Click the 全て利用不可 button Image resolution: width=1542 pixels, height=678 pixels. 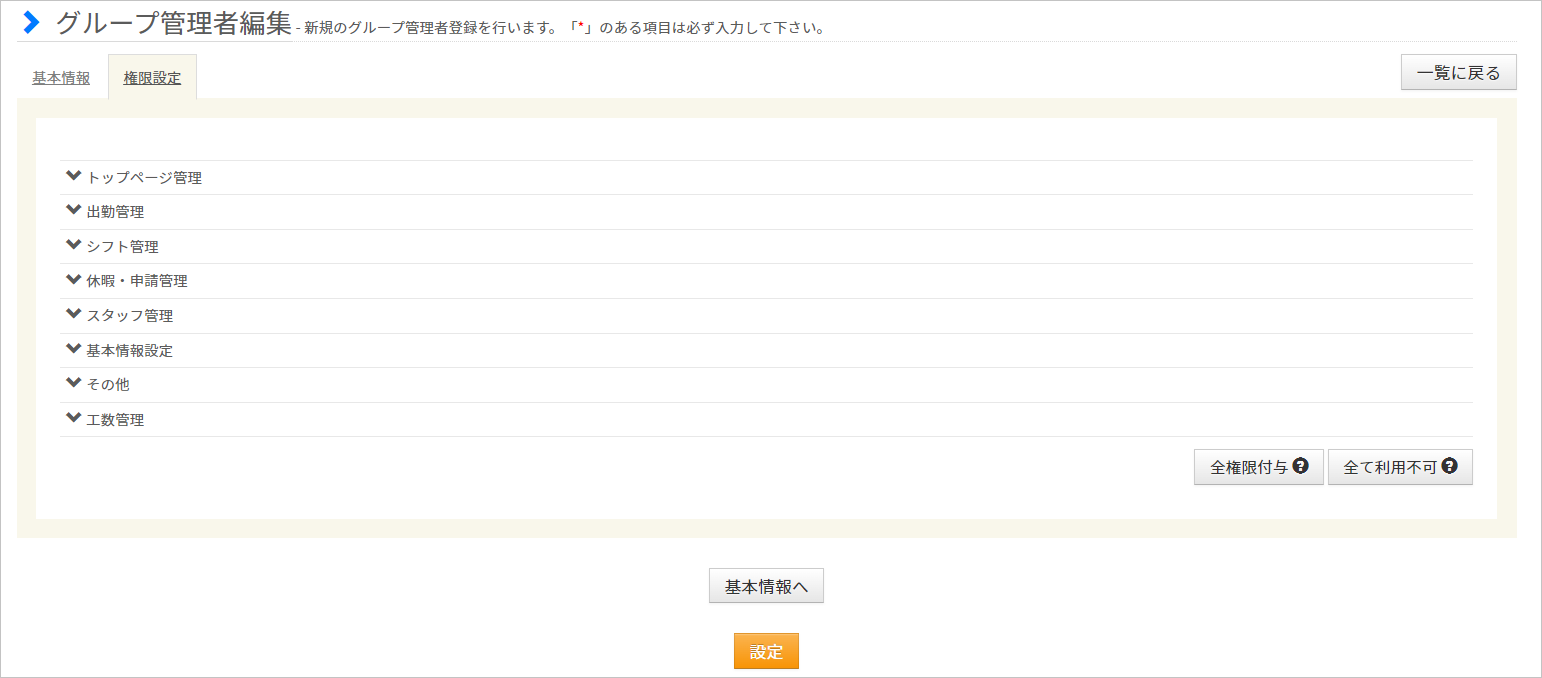pos(1400,467)
